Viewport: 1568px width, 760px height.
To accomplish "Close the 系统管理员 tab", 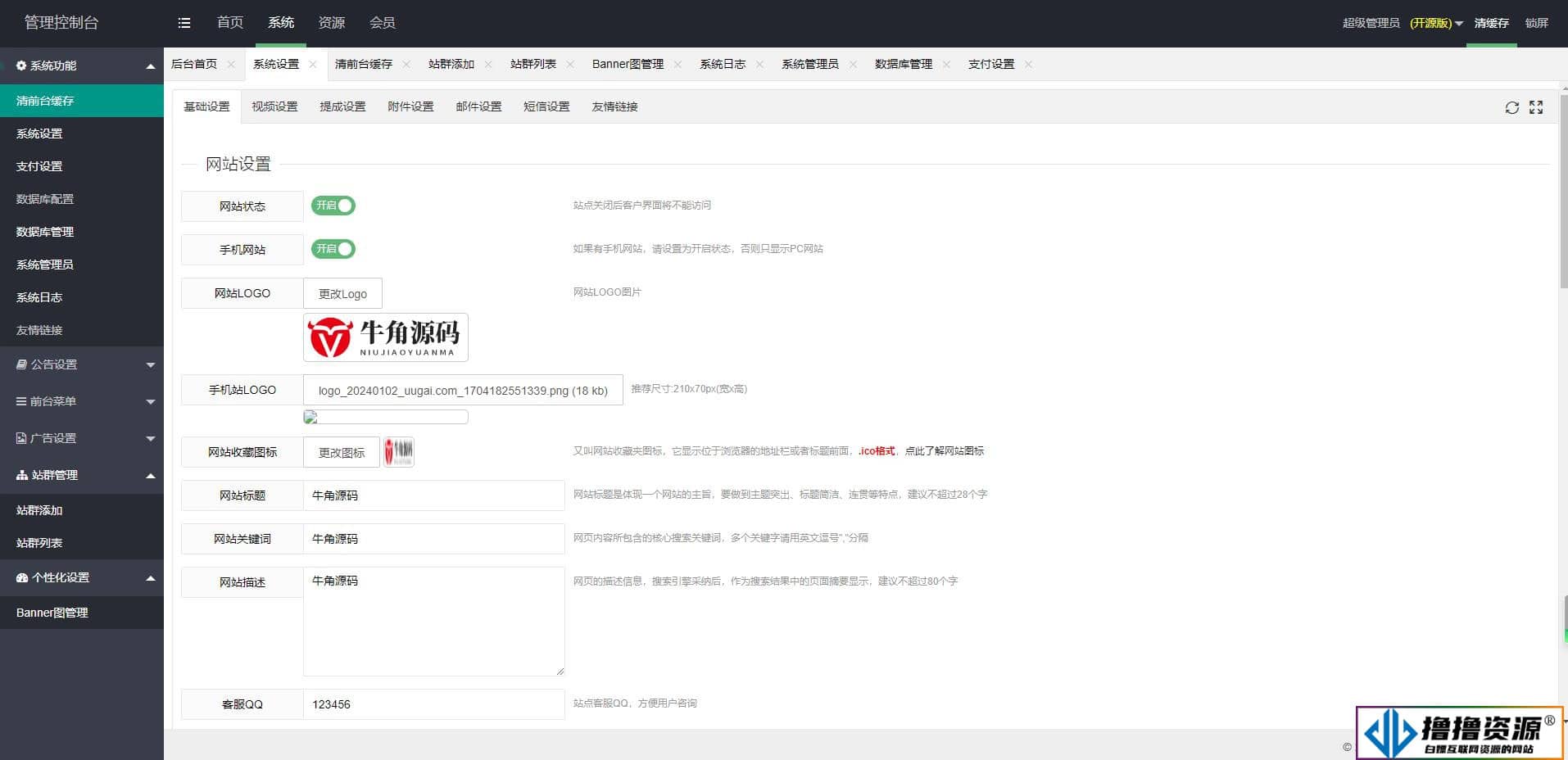I will [x=853, y=65].
